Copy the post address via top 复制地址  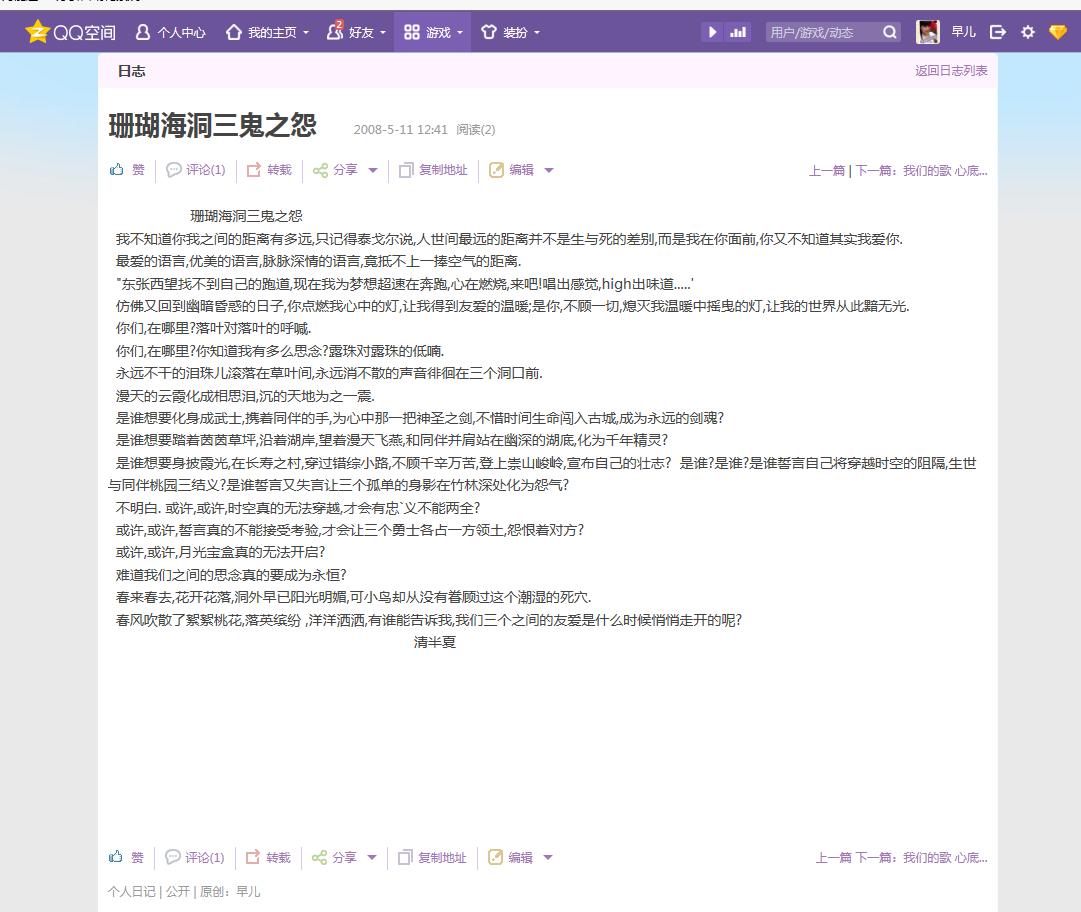[x=434, y=170]
